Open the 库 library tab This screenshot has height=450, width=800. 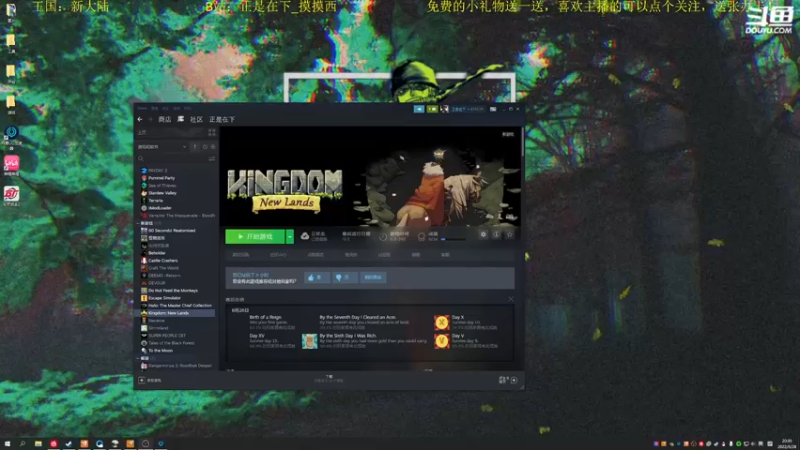coord(181,119)
